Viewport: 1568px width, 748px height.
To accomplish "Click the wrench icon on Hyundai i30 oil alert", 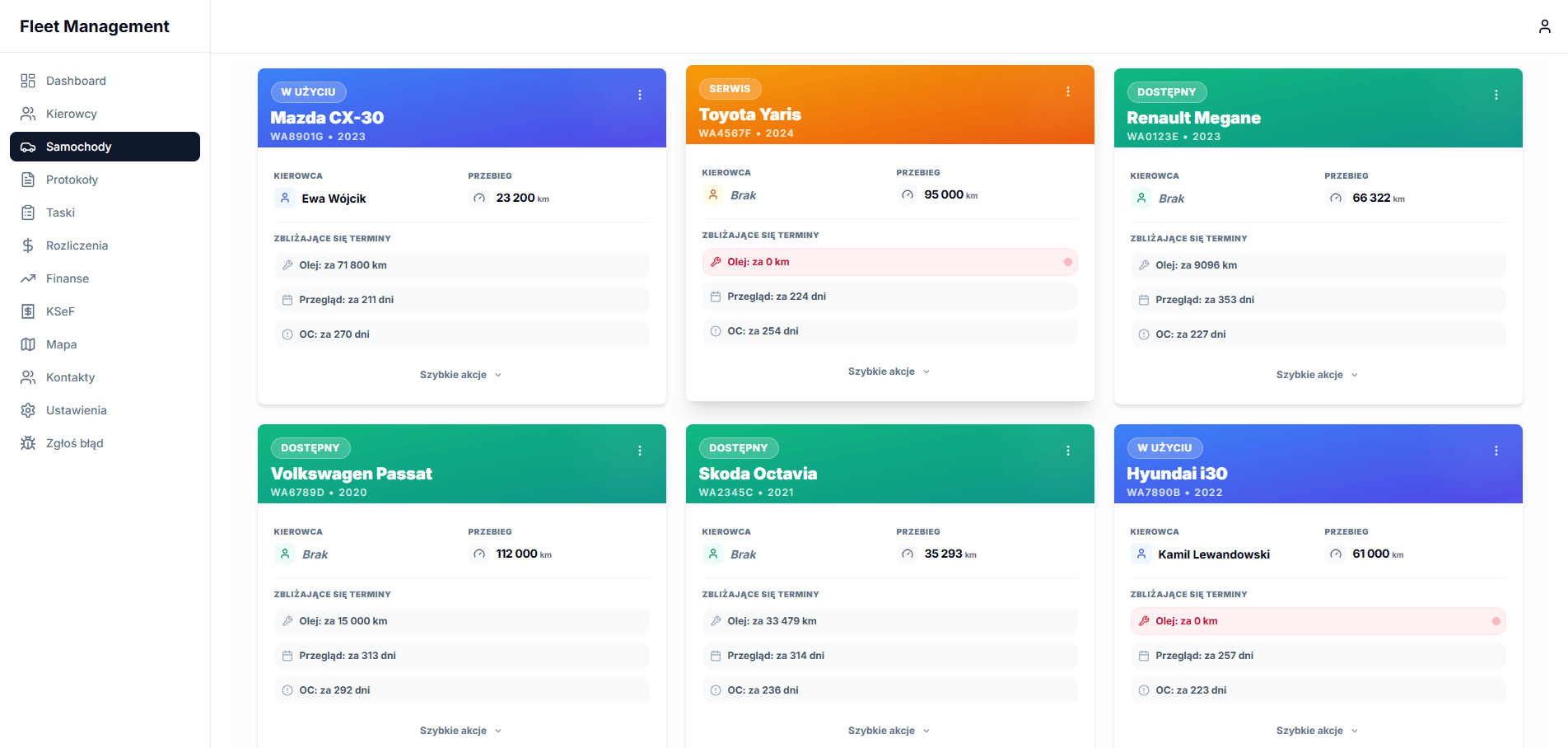I will [1144, 621].
